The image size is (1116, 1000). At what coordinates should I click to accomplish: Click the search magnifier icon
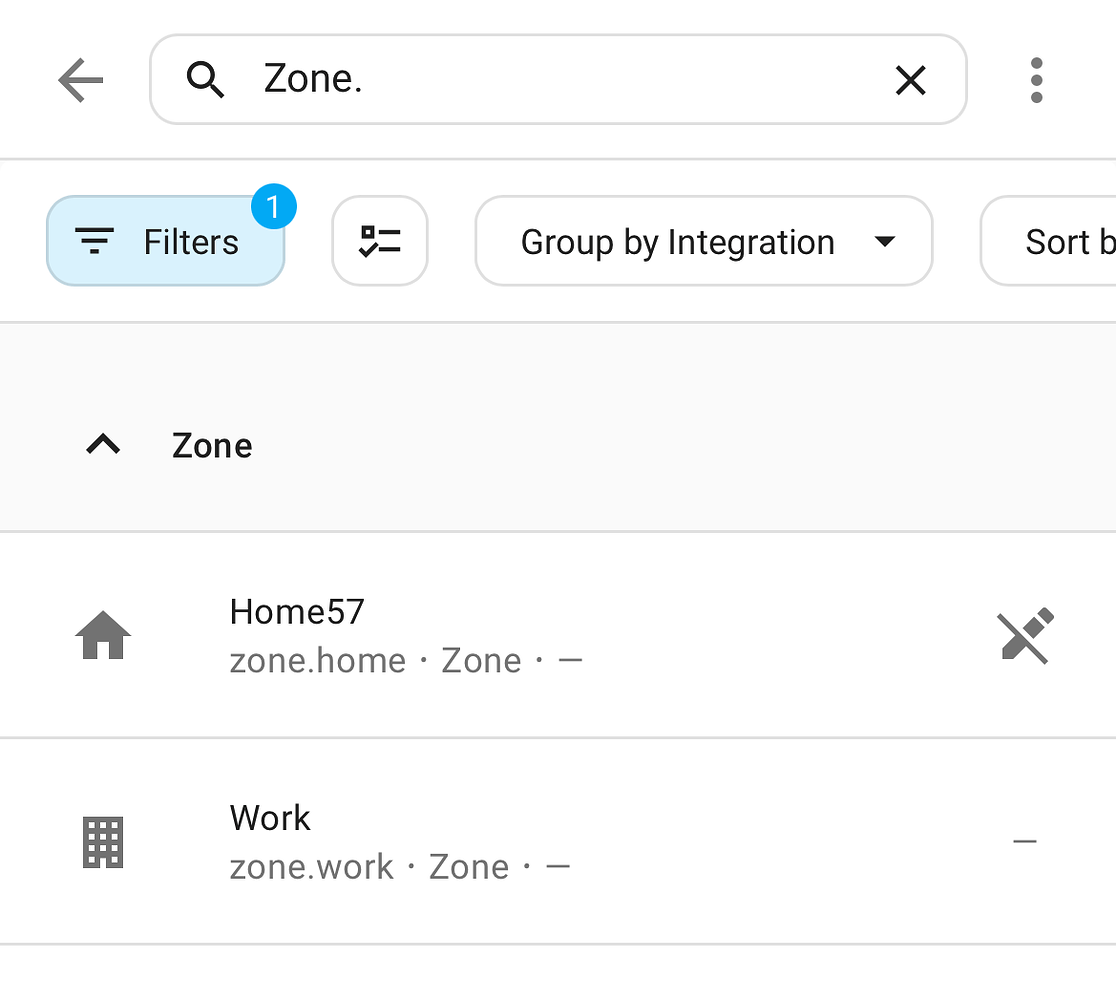coord(205,80)
